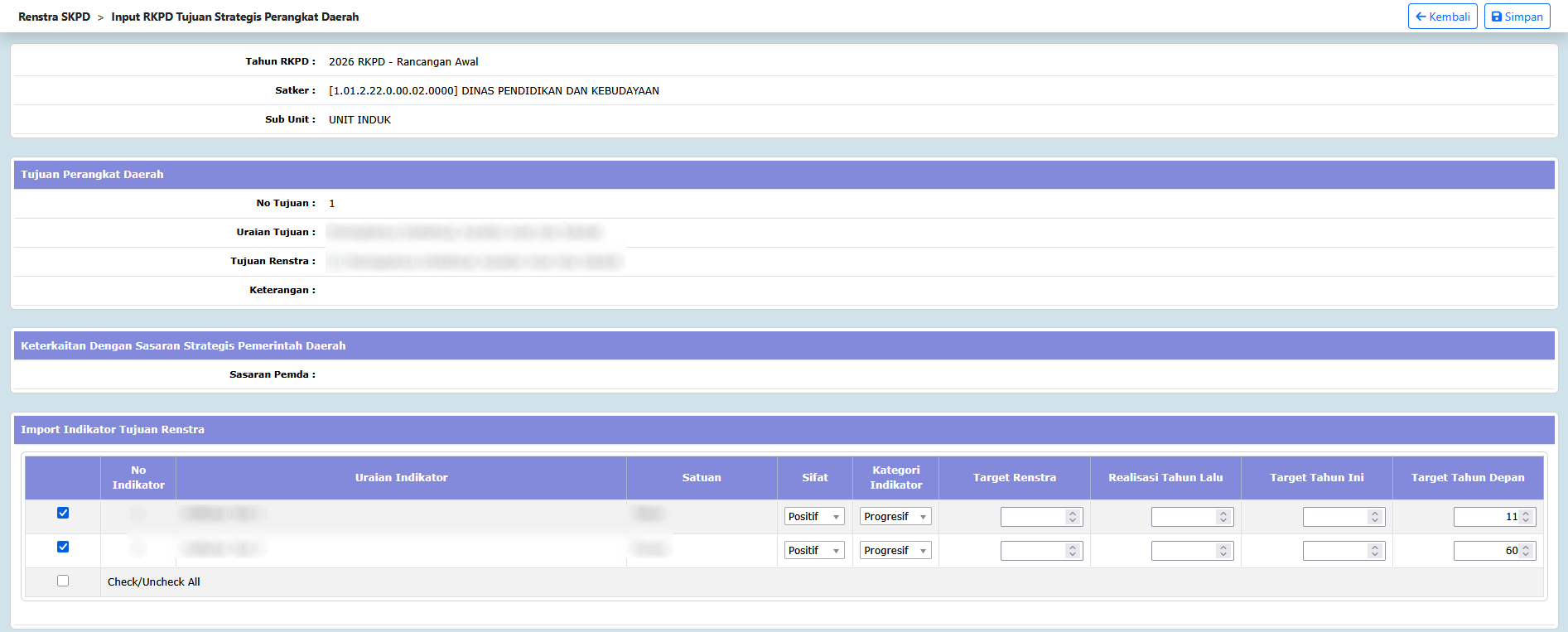
Task: Click the Uraian Indikator column header
Action: (401, 478)
